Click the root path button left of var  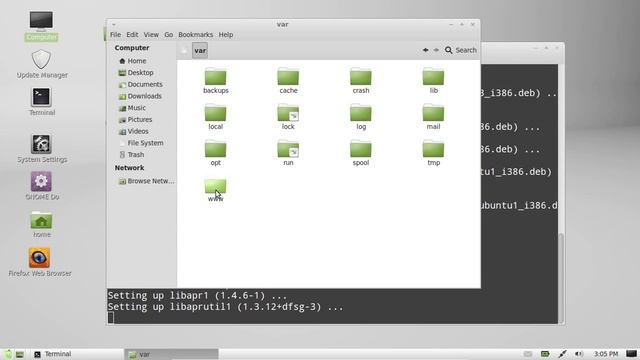(x=184, y=50)
